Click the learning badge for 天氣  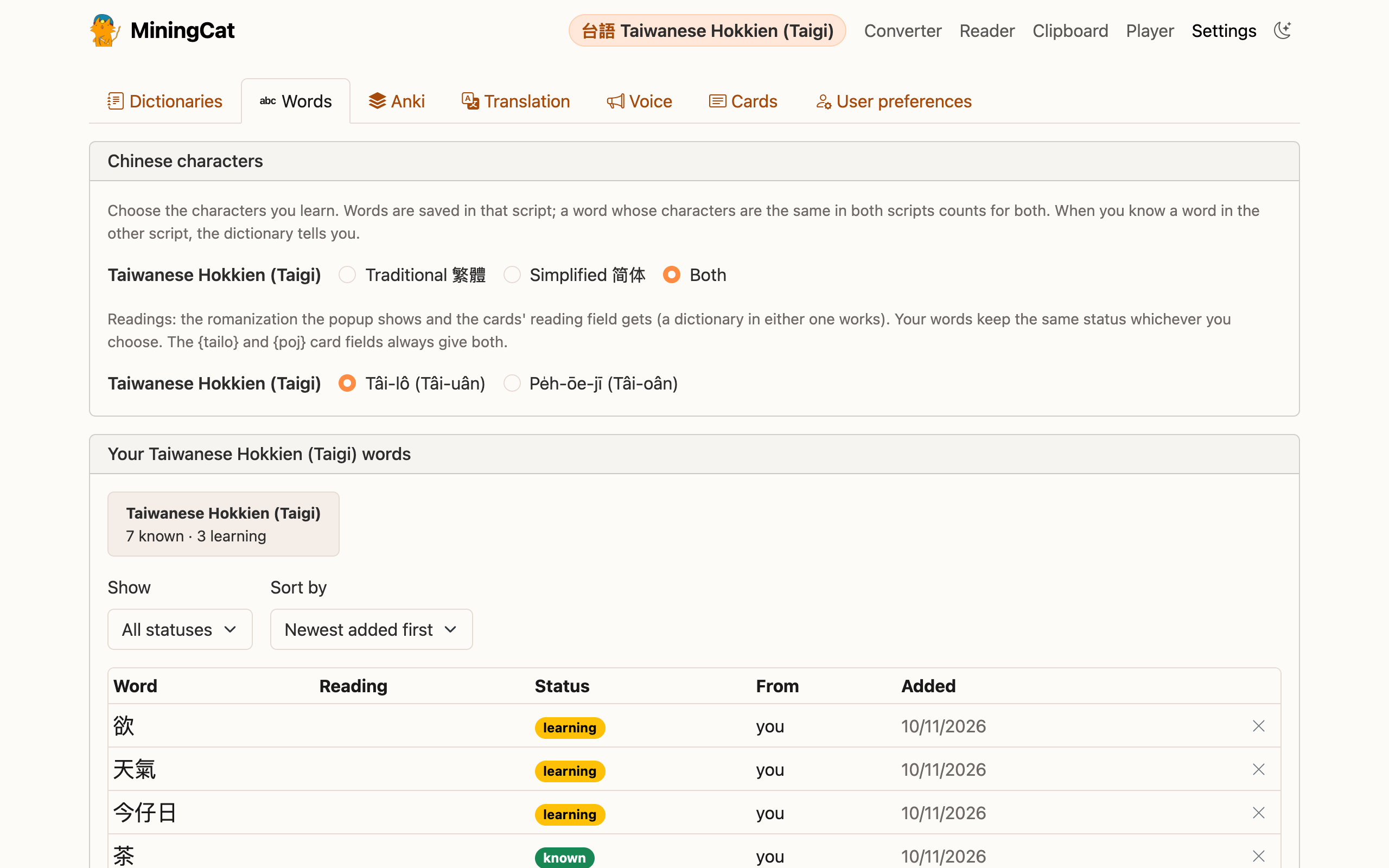pyautogui.click(x=570, y=771)
